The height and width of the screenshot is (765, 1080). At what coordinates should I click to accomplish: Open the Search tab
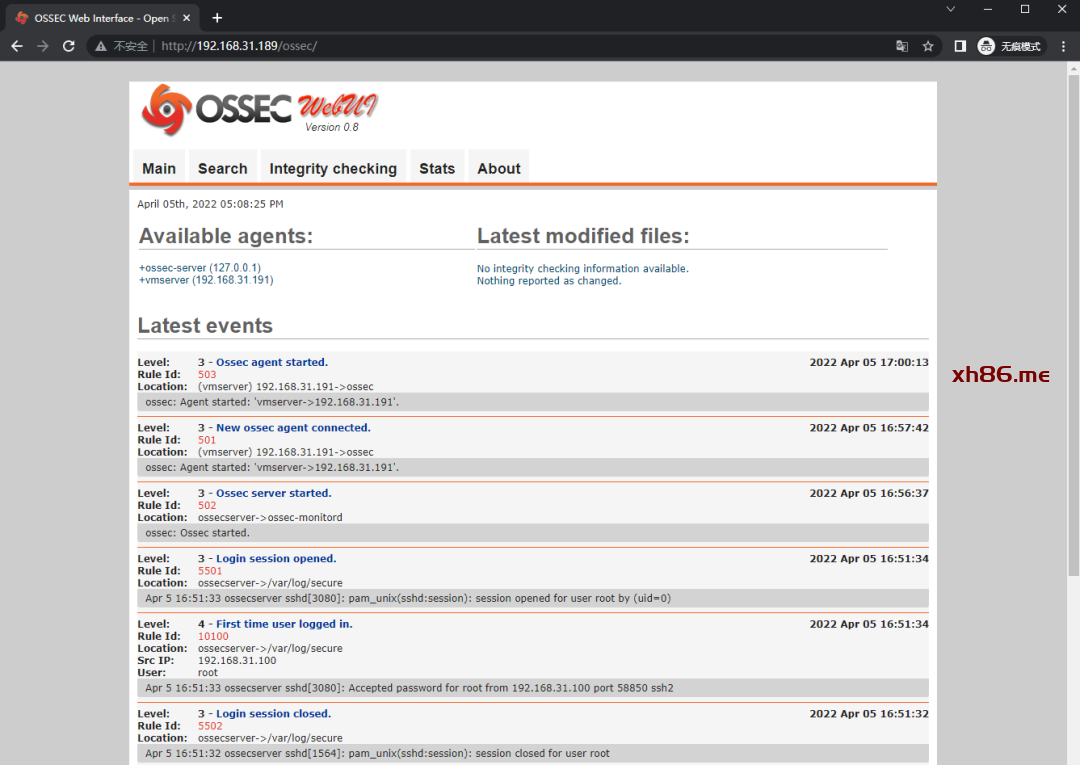pyautogui.click(x=222, y=168)
